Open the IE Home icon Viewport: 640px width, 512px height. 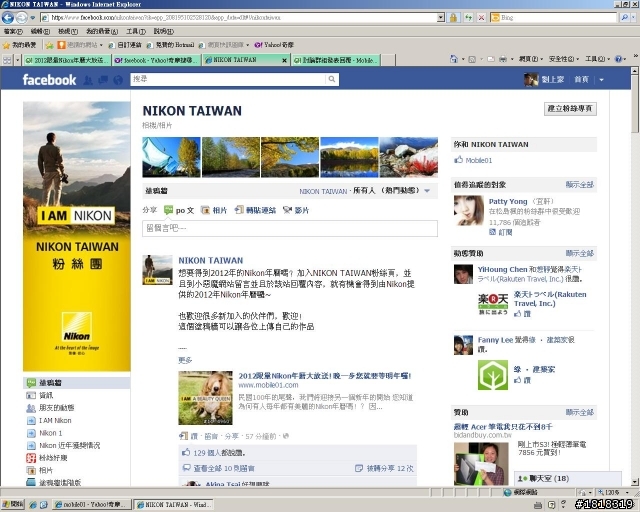coord(453,59)
